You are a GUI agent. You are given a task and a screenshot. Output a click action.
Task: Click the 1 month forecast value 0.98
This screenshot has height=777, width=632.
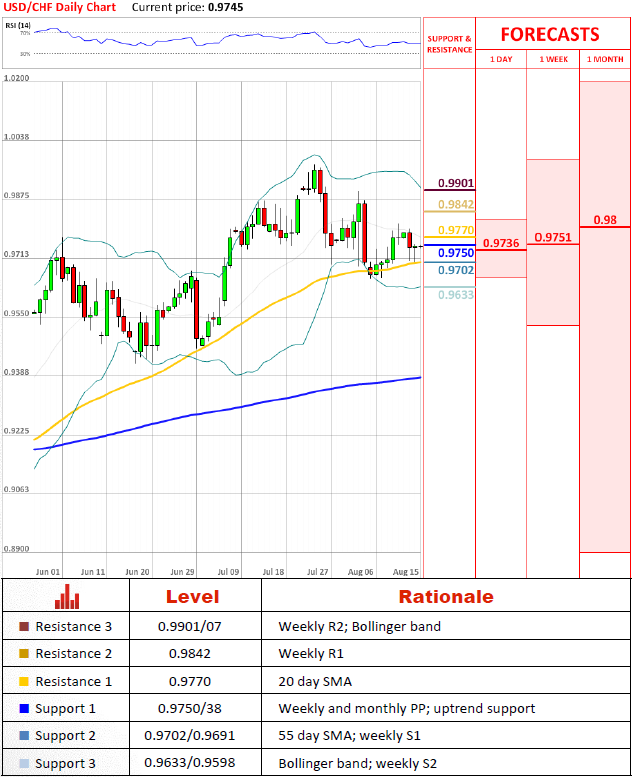coord(605,220)
